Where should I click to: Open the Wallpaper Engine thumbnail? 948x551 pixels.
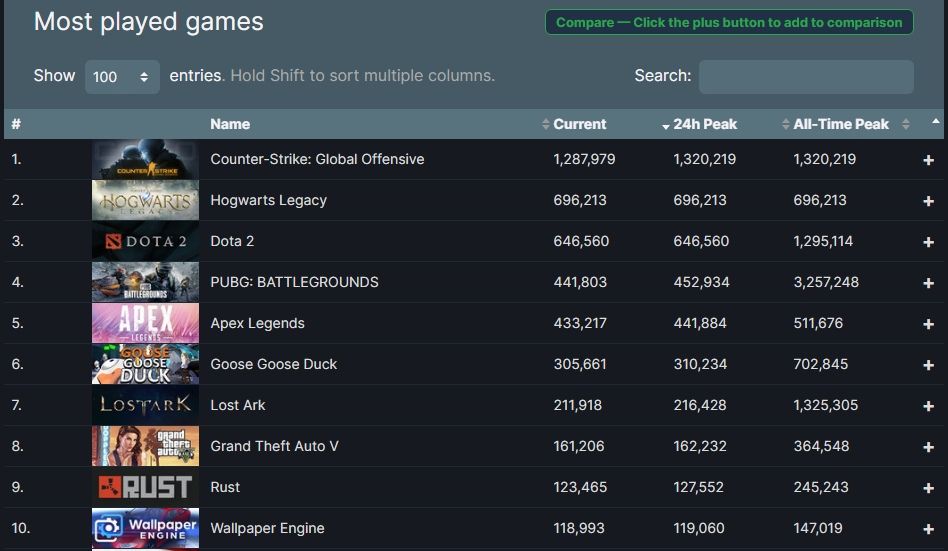click(145, 528)
